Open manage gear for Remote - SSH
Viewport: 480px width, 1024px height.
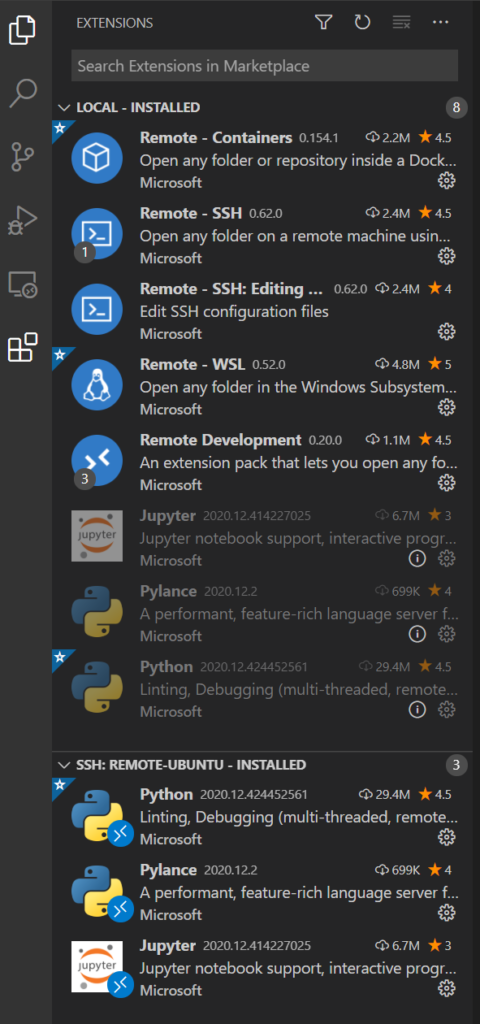click(446, 256)
